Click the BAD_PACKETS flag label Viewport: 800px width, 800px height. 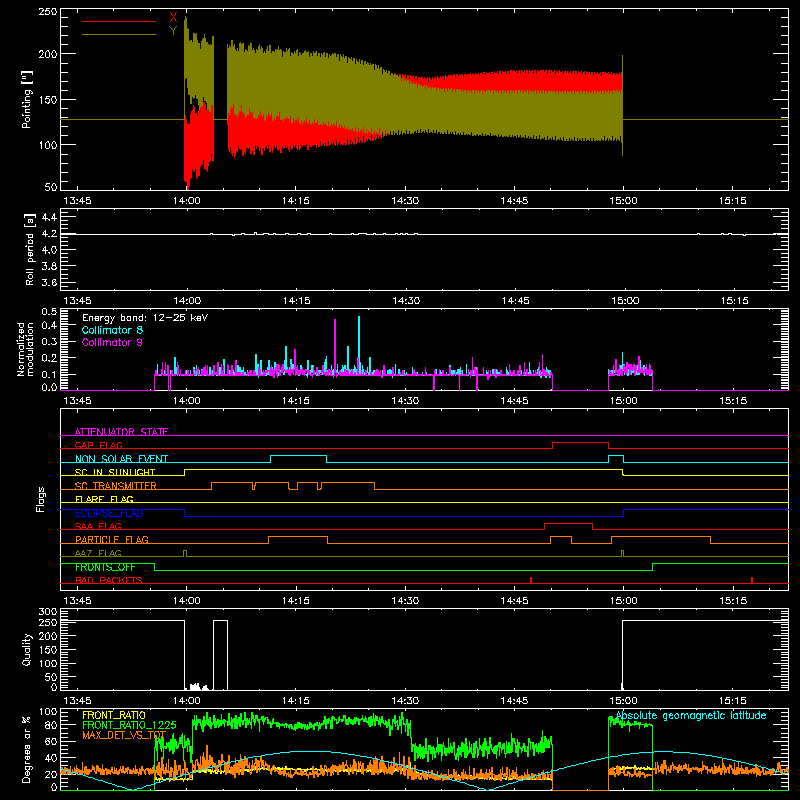(109, 580)
